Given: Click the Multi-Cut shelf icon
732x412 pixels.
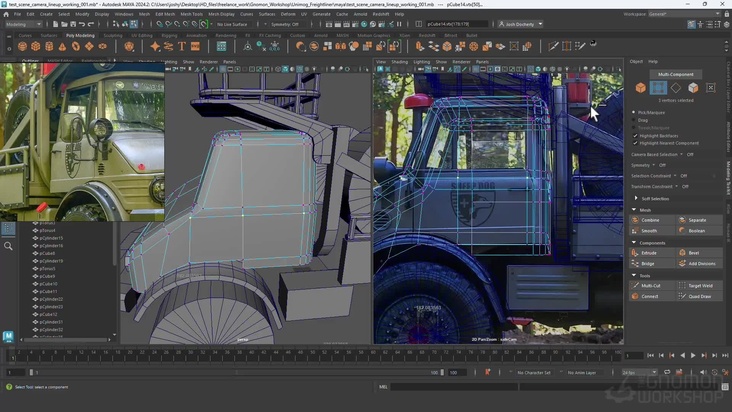Looking at the screenshot, I should [x=554, y=46].
